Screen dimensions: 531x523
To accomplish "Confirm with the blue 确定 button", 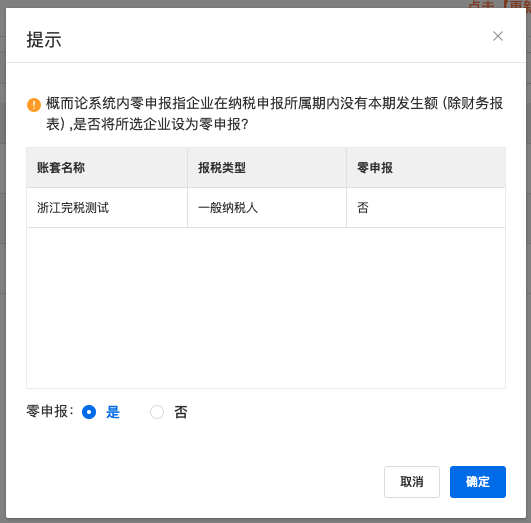I will point(477,482).
